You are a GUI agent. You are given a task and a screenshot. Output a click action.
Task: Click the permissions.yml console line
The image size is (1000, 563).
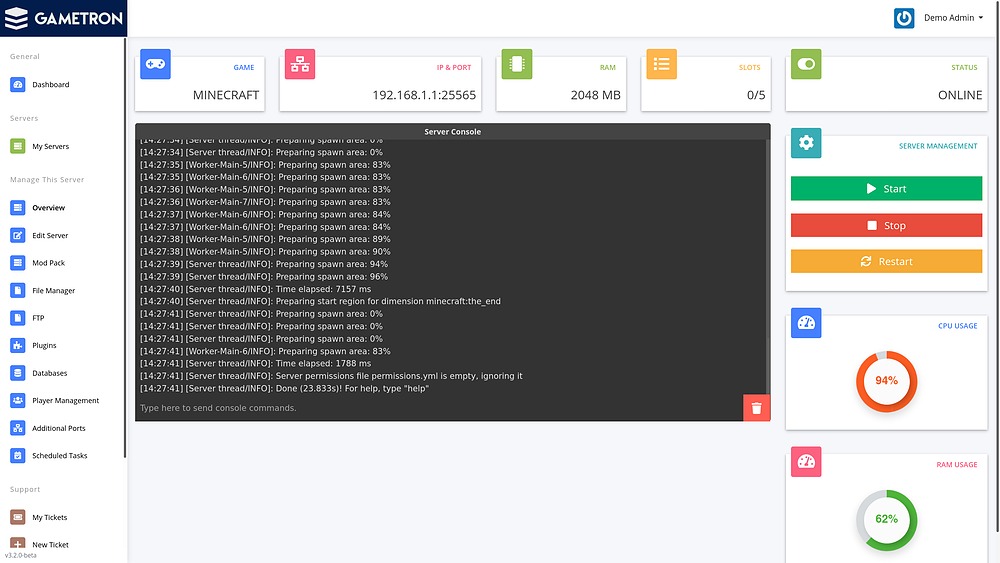331,376
